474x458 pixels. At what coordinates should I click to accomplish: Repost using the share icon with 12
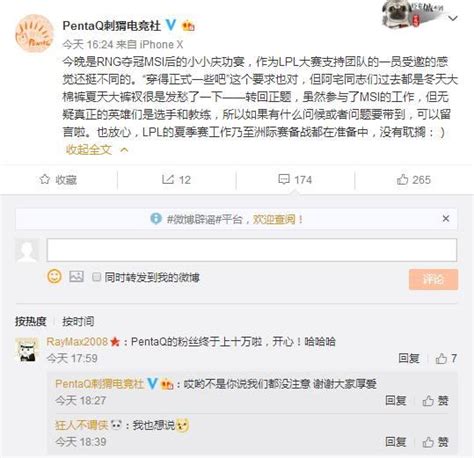(176, 180)
